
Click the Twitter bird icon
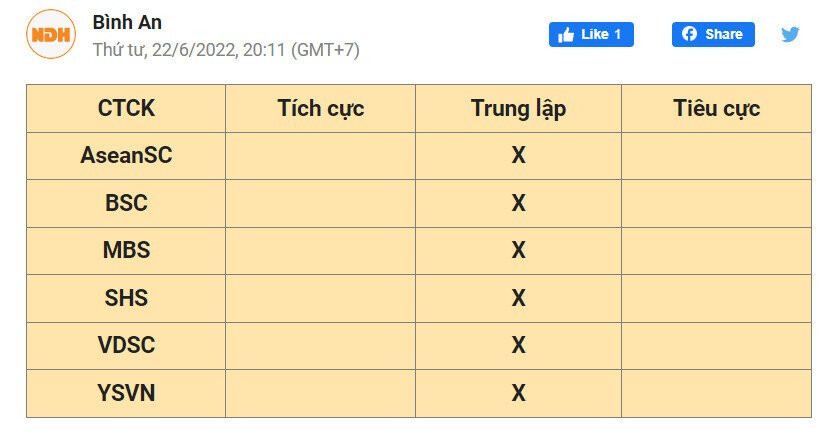click(790, 34)
